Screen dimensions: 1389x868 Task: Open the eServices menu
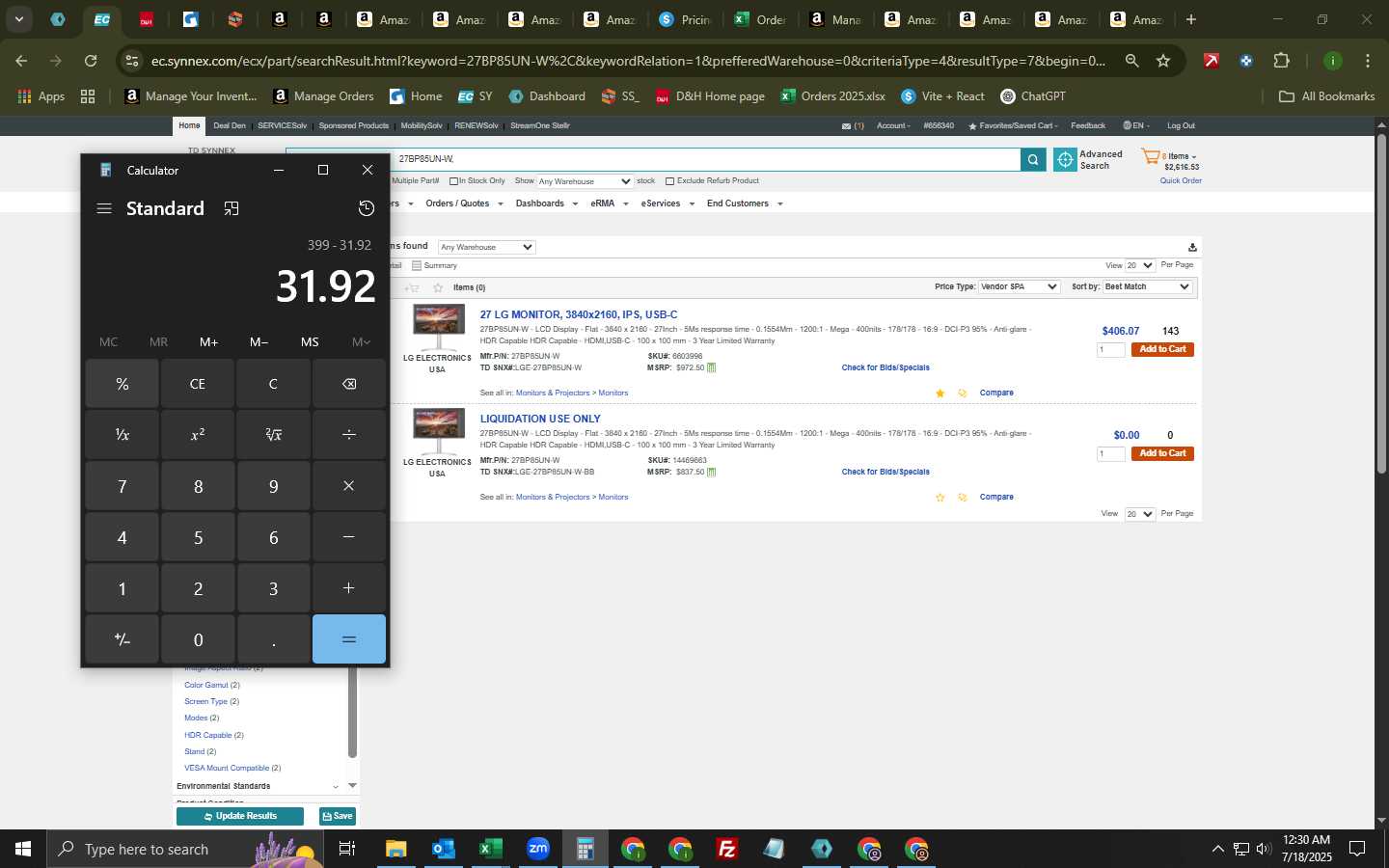pos(667,203)
